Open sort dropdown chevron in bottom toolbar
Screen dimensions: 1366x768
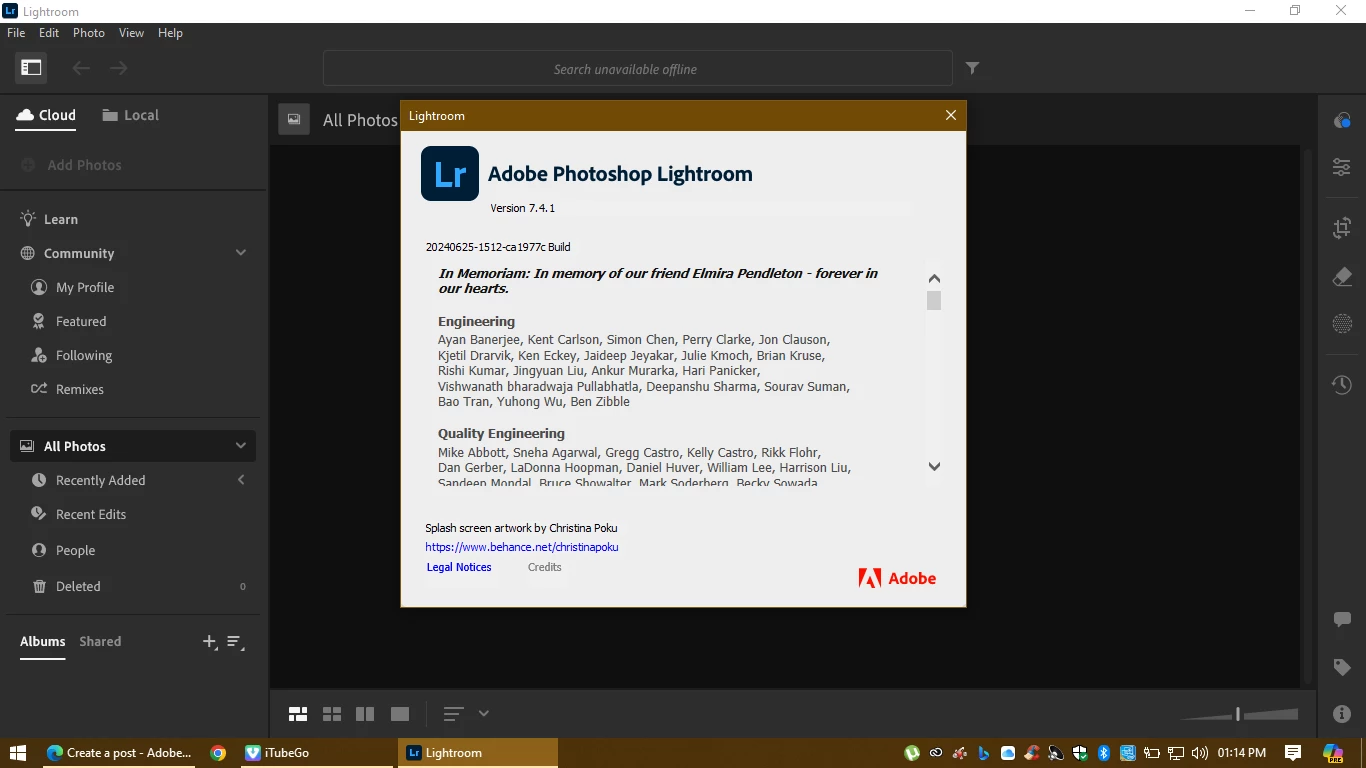tap(484, 714)
